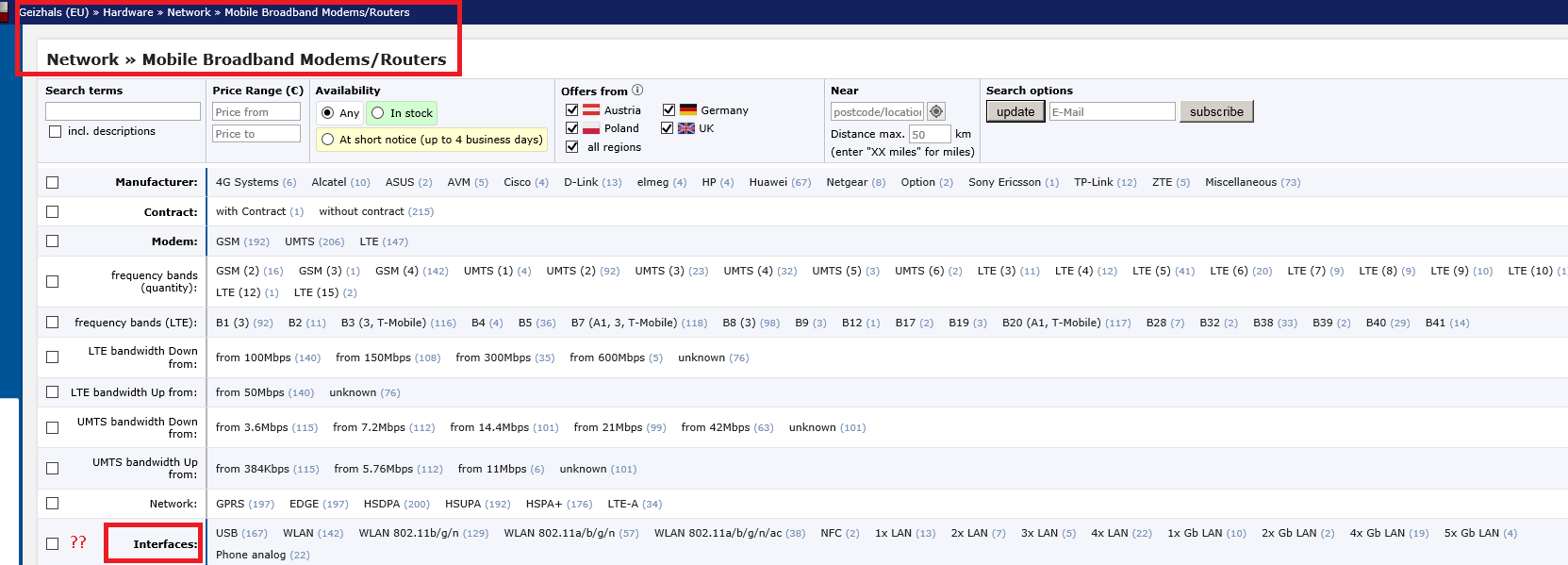Uncheck the Germany offers checkbox
Viewport: 1568px width, 565px height.
click(x=668, y=110)
